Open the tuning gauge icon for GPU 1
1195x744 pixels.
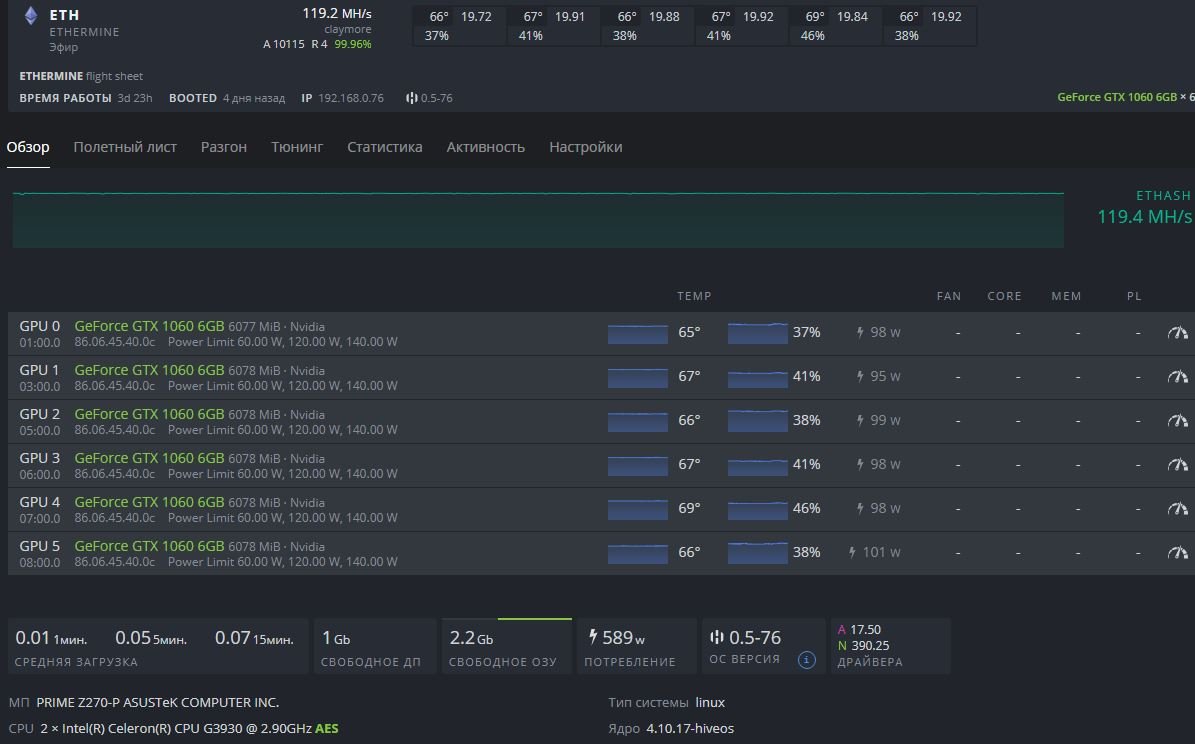click(1177, 377)
